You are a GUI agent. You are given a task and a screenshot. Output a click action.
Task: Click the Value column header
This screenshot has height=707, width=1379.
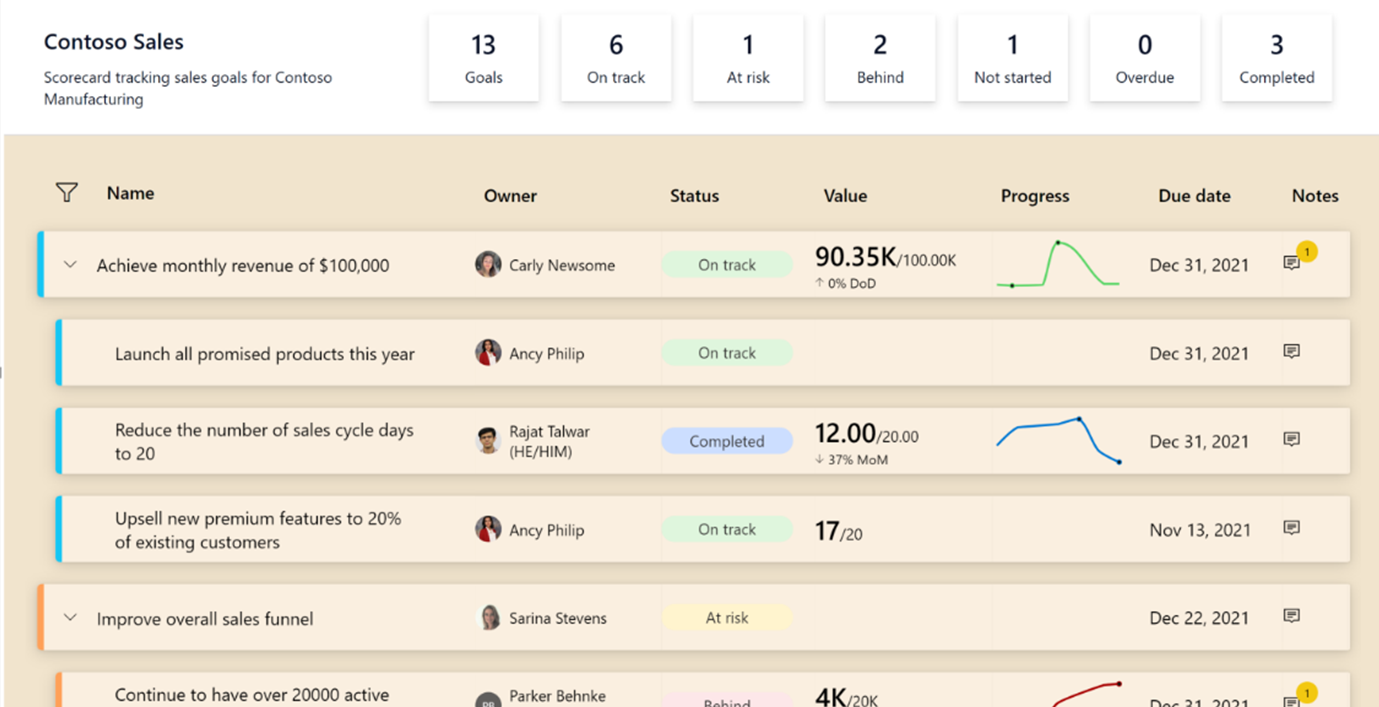(x=845, y=196)
